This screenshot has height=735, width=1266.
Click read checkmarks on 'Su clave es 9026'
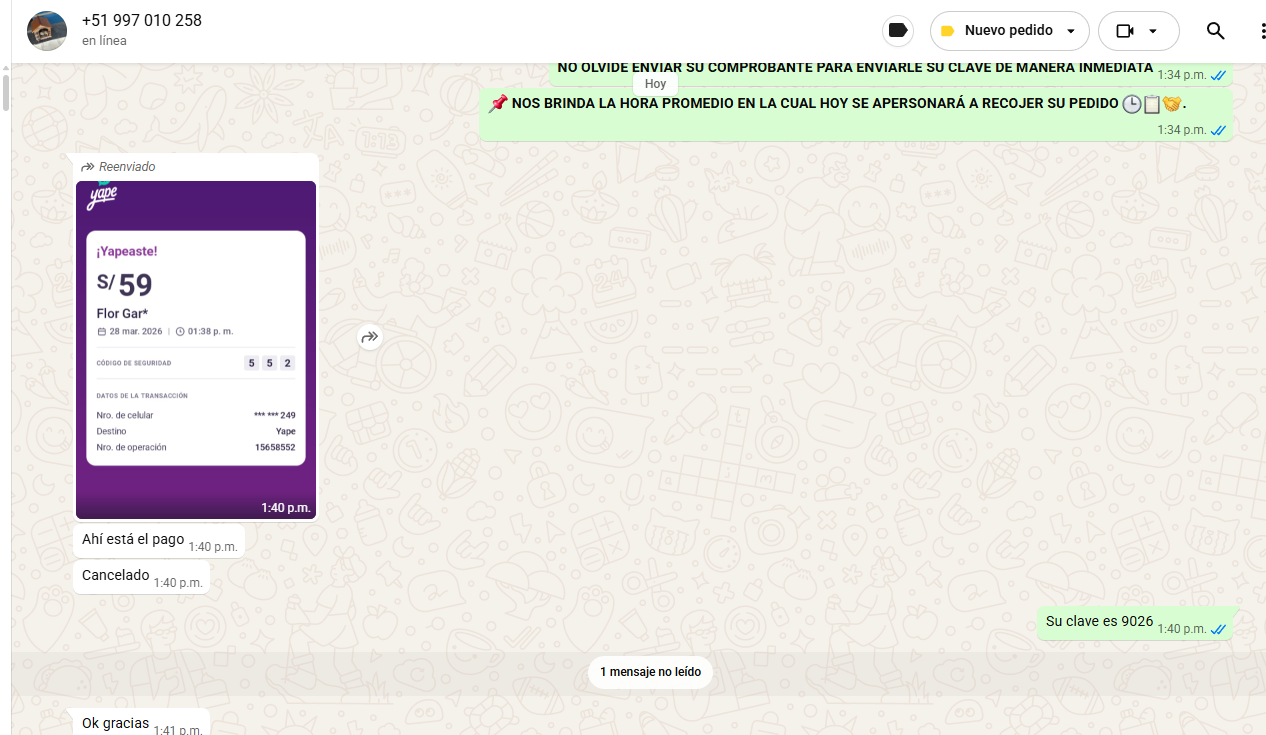[x=1218, y=629]
